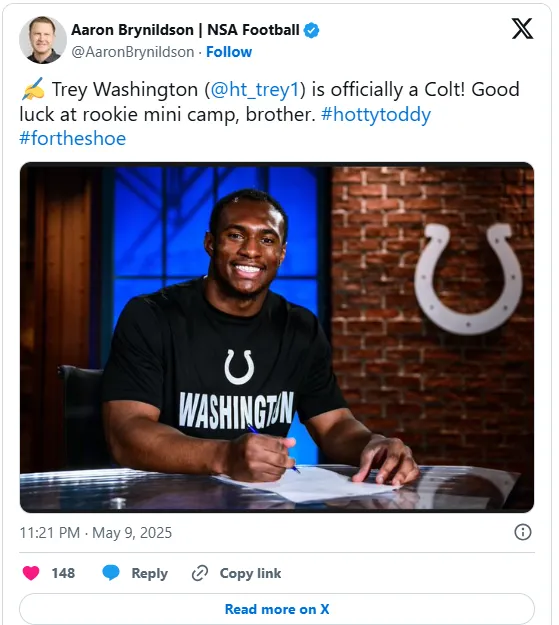Follow Aaron Brynildson

point(229,52)
